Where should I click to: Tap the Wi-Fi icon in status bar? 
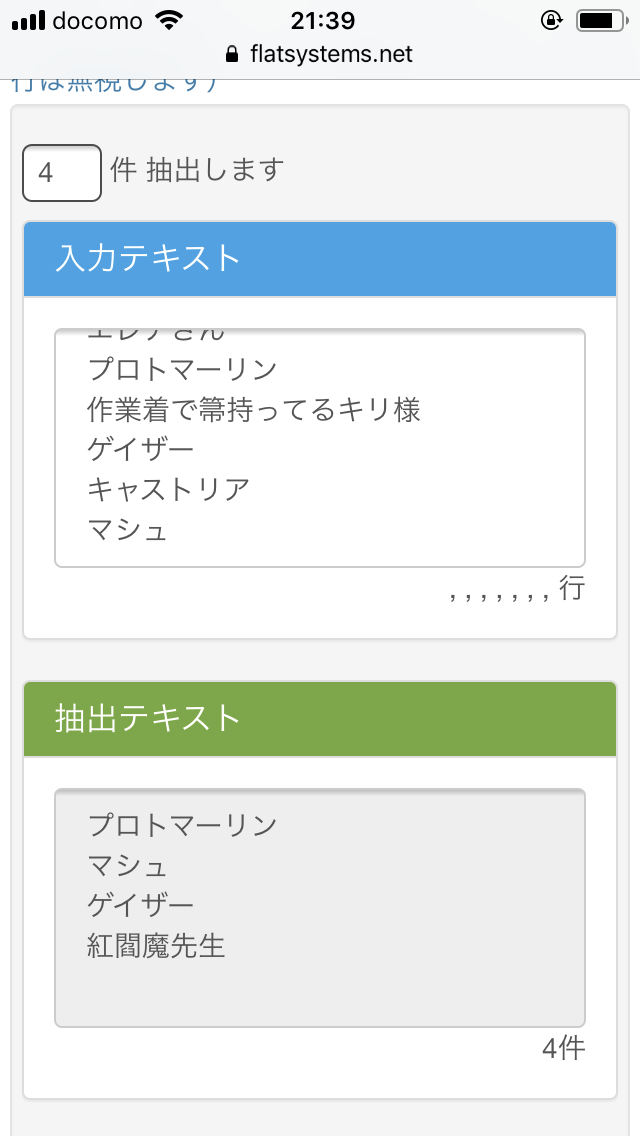point(170,20)
